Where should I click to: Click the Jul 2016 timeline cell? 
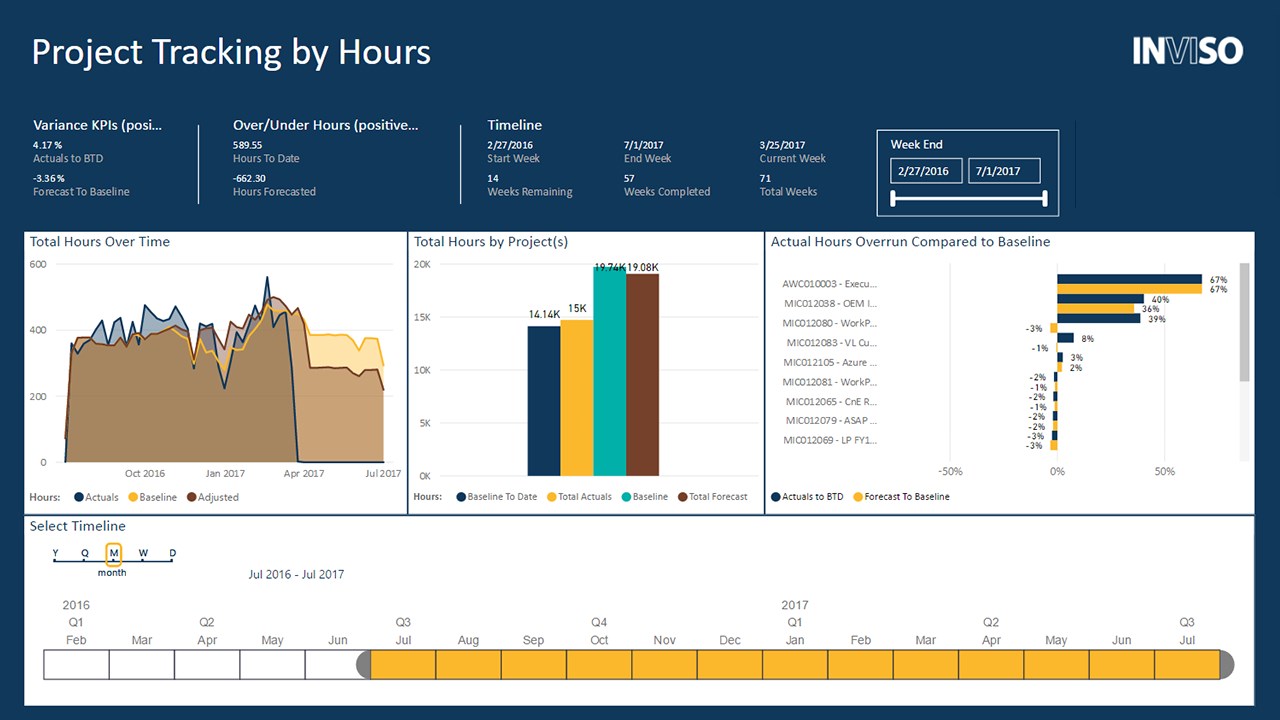[x=403, y=664]
